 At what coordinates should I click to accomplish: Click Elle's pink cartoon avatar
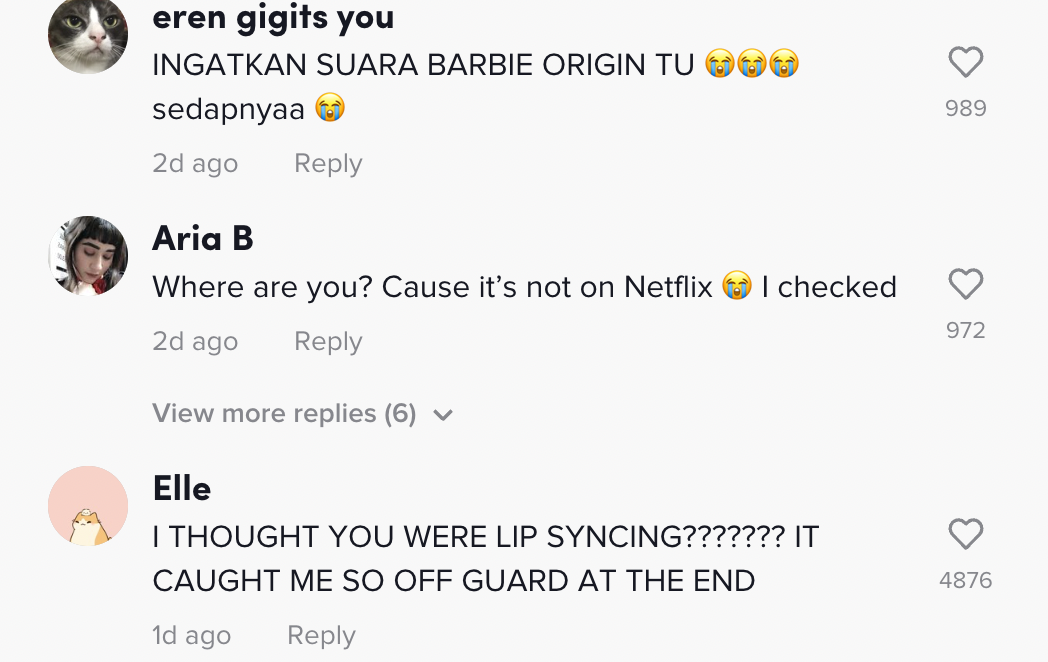88,506
